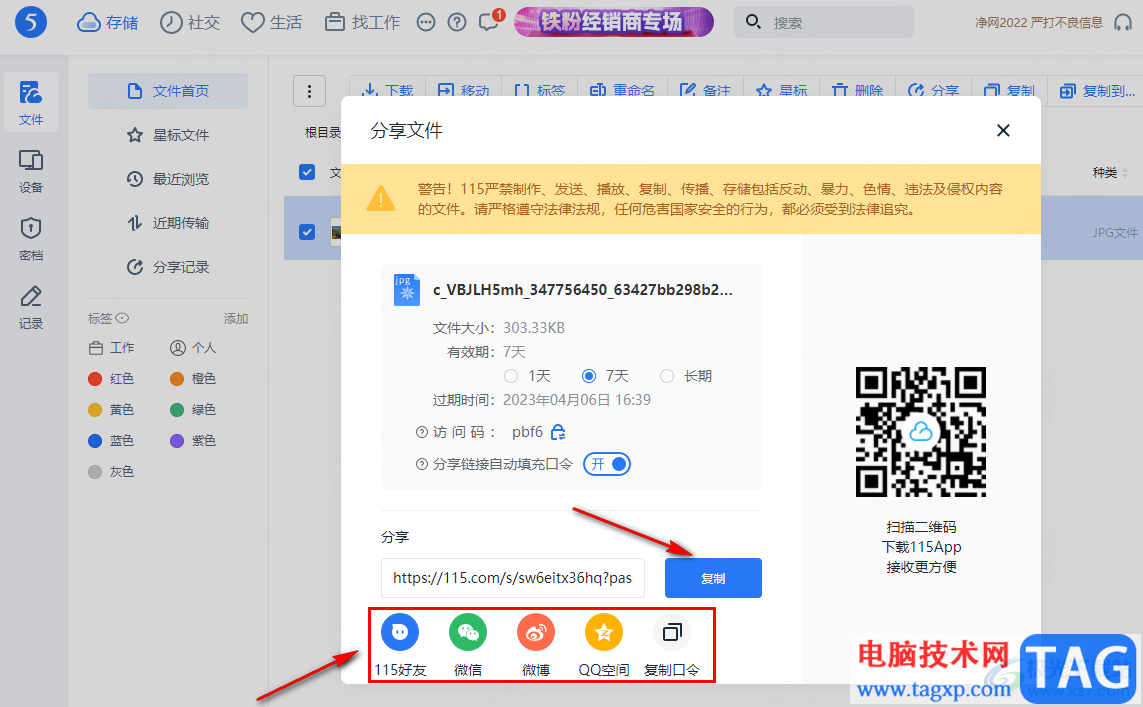Open 近期传输 recent transfers
Screen dimensions: 1143x707
[x=168, y=223]
